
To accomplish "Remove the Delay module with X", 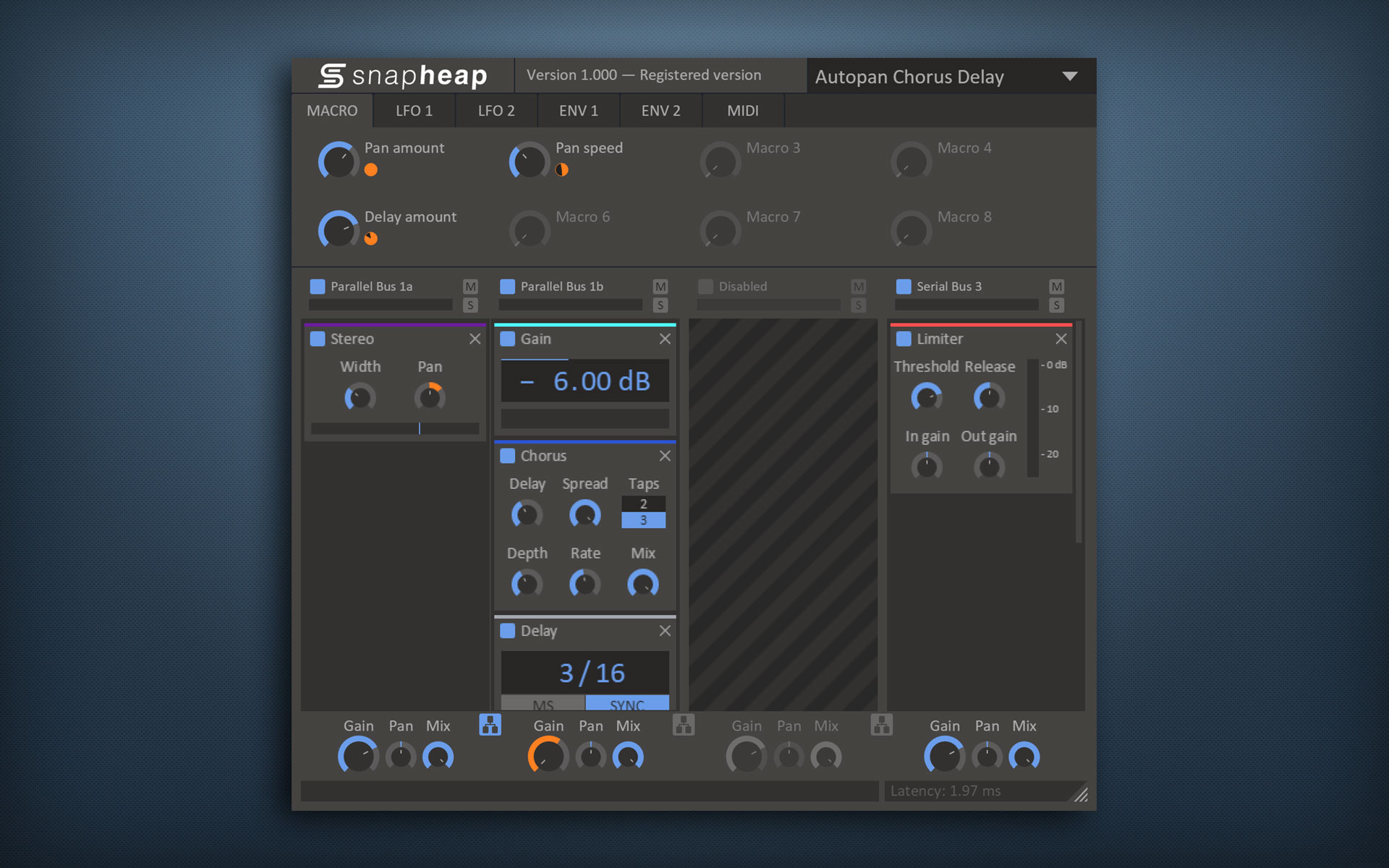I will 665,631.
